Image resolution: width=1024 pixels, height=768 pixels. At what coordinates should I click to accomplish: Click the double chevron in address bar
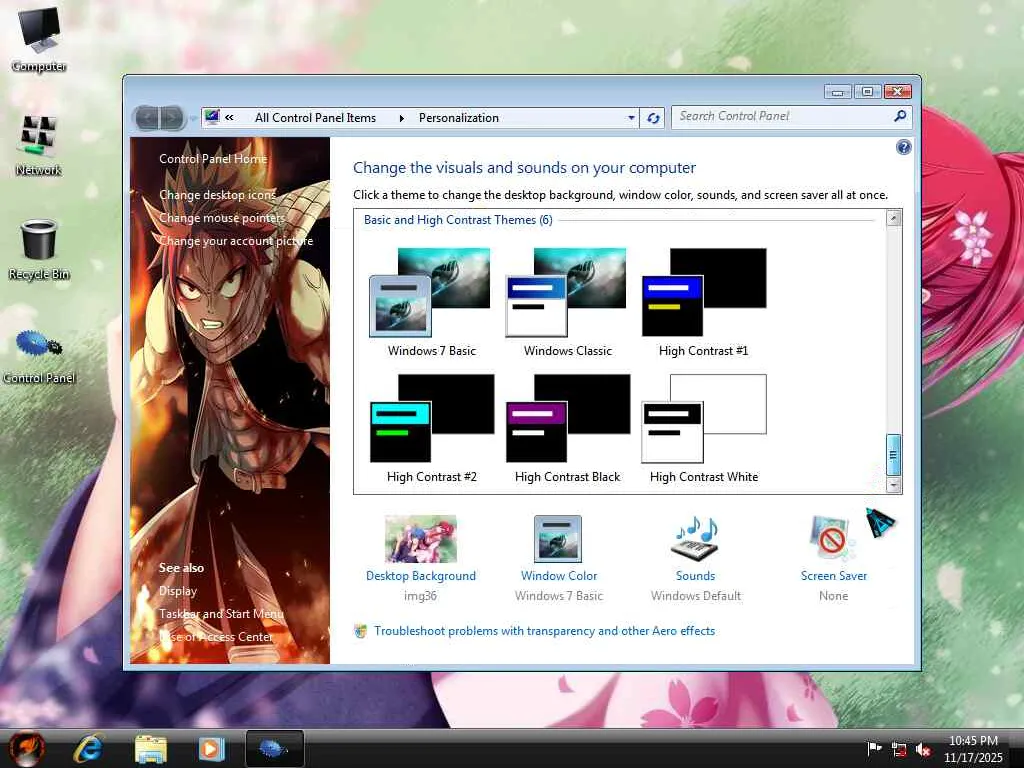(x=229, y=118)
